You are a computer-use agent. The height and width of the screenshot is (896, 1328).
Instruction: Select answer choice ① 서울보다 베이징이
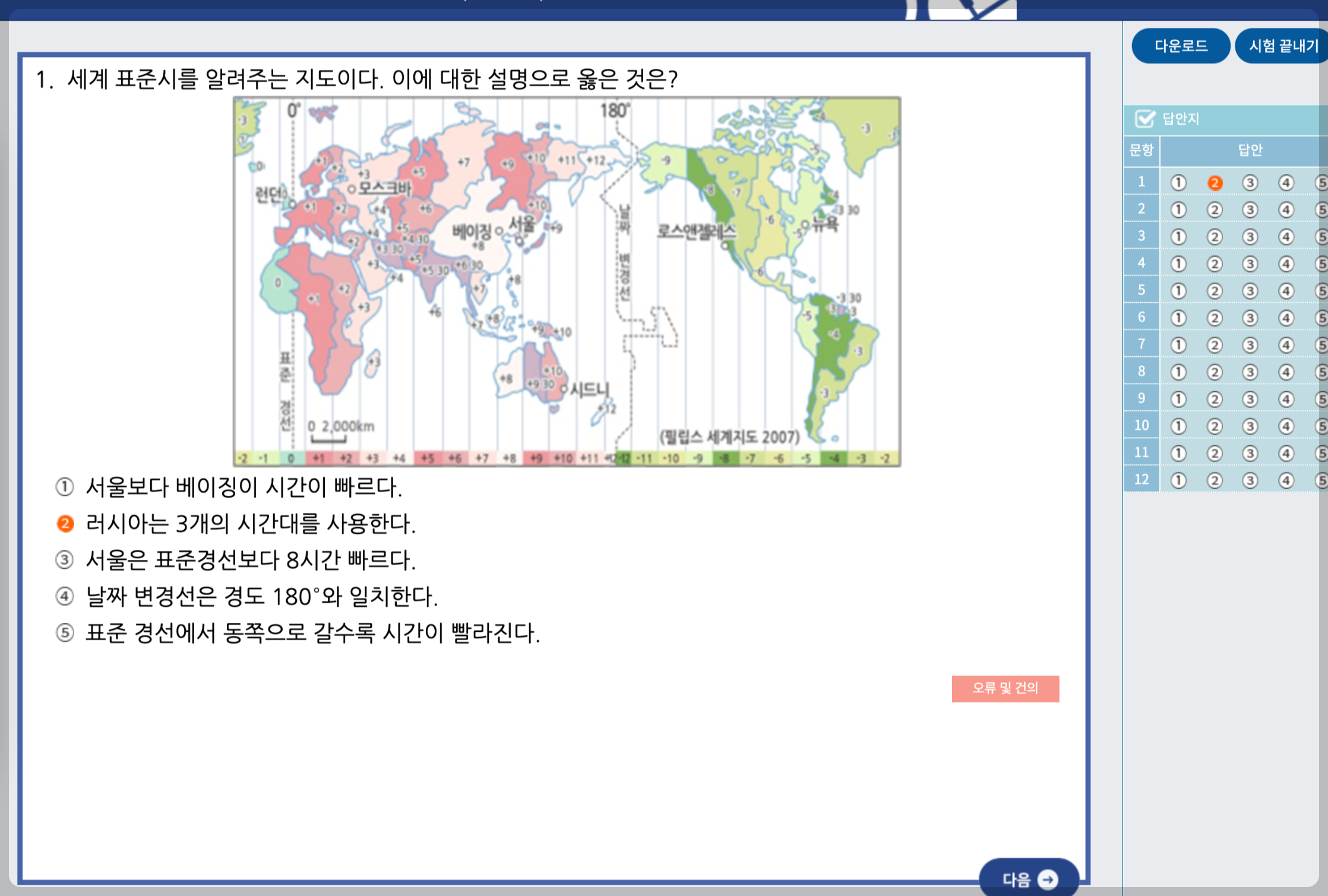pyautogui.click(x=65, y=487)
